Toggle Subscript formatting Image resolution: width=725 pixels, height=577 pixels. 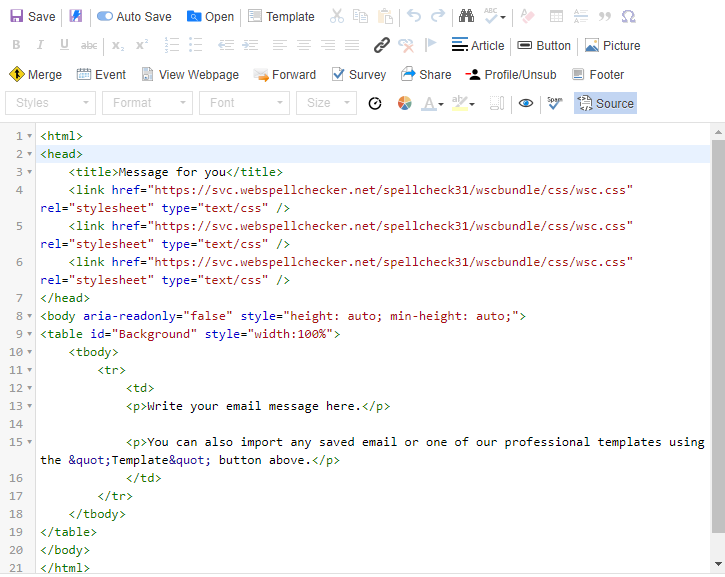tap(117, 45)
